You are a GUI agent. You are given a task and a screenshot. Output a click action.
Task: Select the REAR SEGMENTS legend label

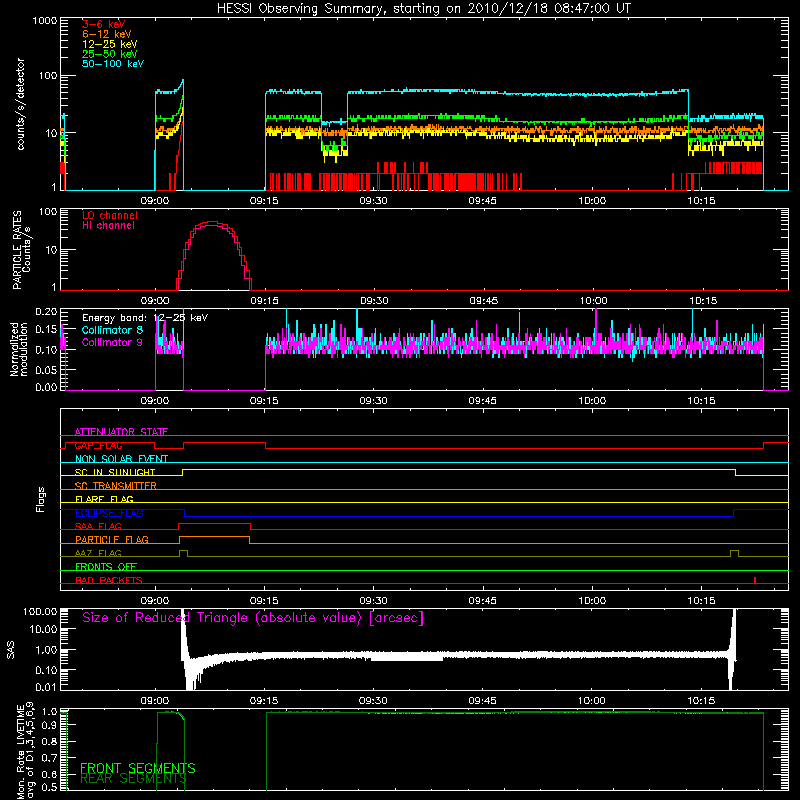[133, 779]
